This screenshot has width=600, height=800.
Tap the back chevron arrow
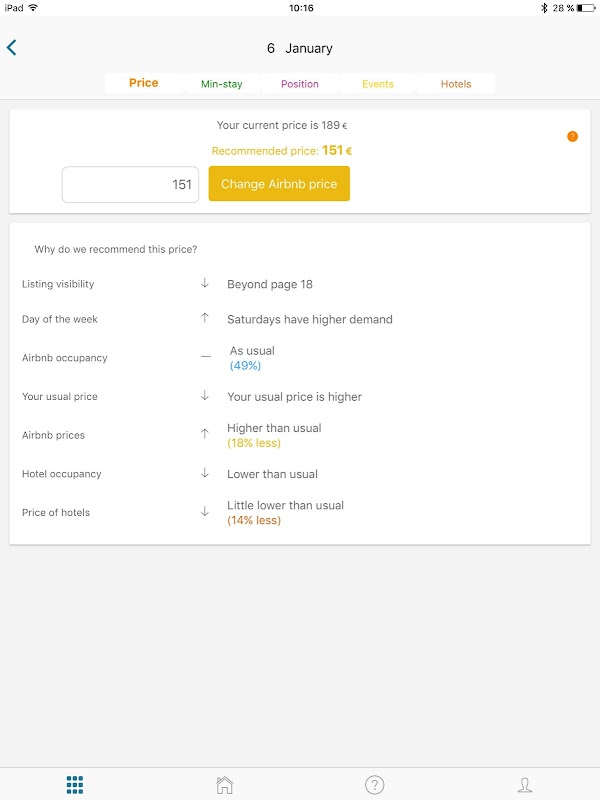12,47
